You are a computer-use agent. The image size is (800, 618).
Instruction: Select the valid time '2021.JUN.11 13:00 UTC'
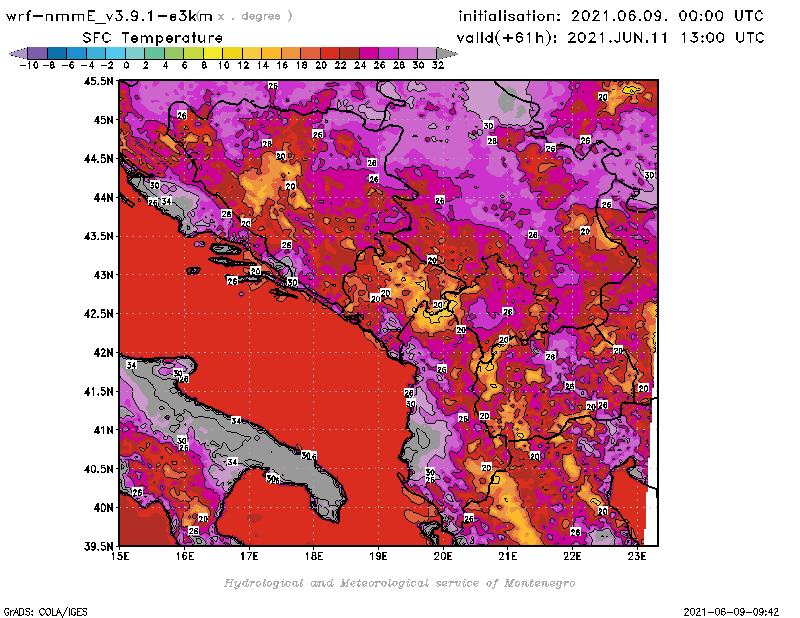[x=666, y=37]
